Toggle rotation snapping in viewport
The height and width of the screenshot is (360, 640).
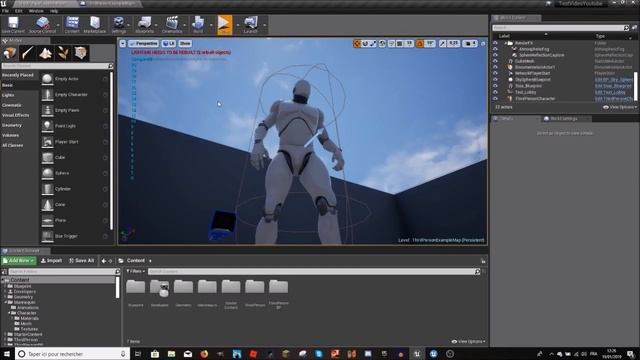point(420,43)
